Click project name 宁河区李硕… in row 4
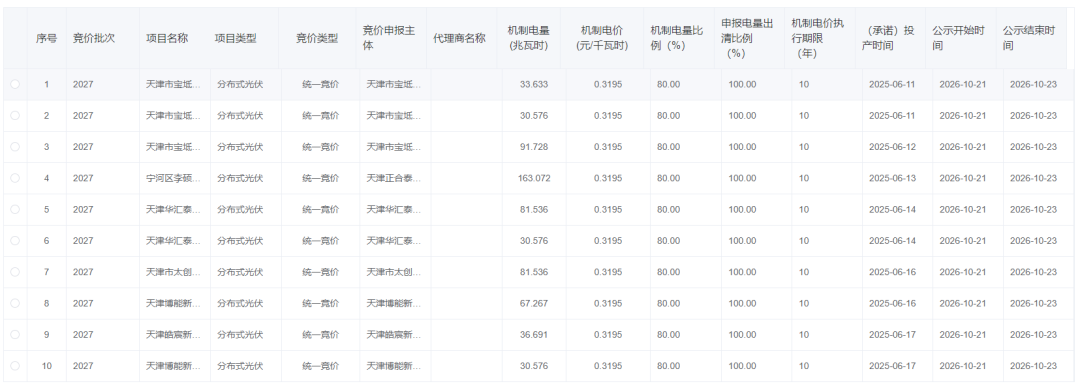Image resolution: width=1080 pixels, height=386 pixels. (174, 178)
